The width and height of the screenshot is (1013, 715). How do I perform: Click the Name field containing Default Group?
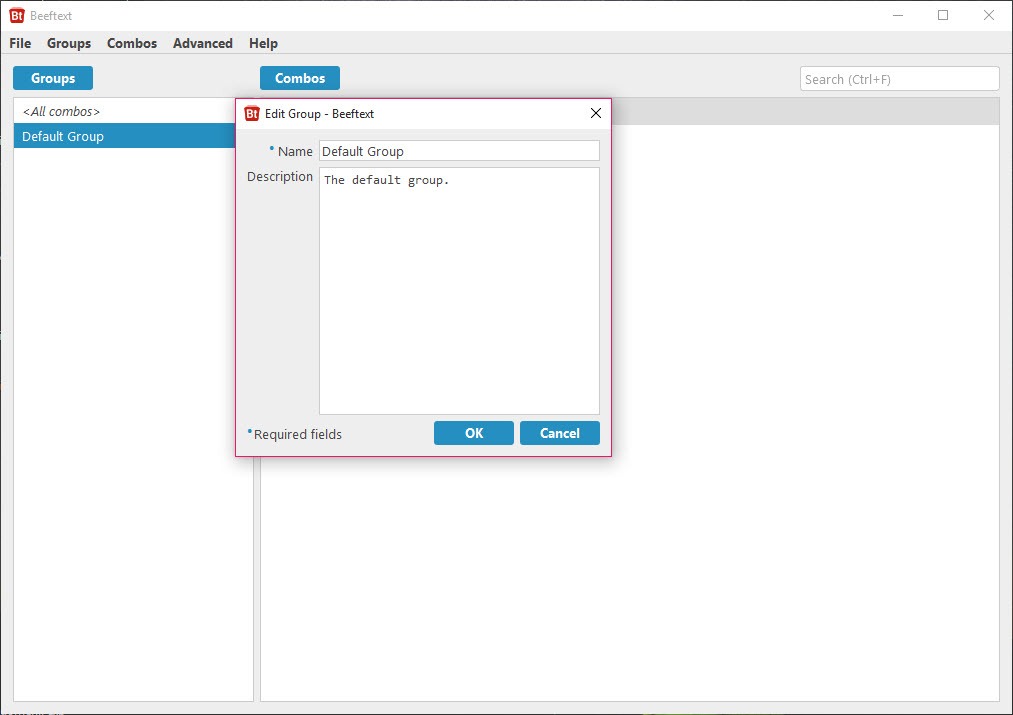coord(459,151)
